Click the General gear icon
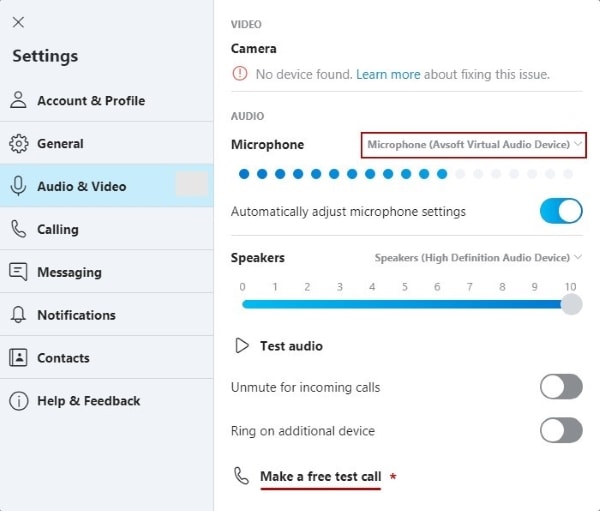600x511 pixels. [18, 143]
